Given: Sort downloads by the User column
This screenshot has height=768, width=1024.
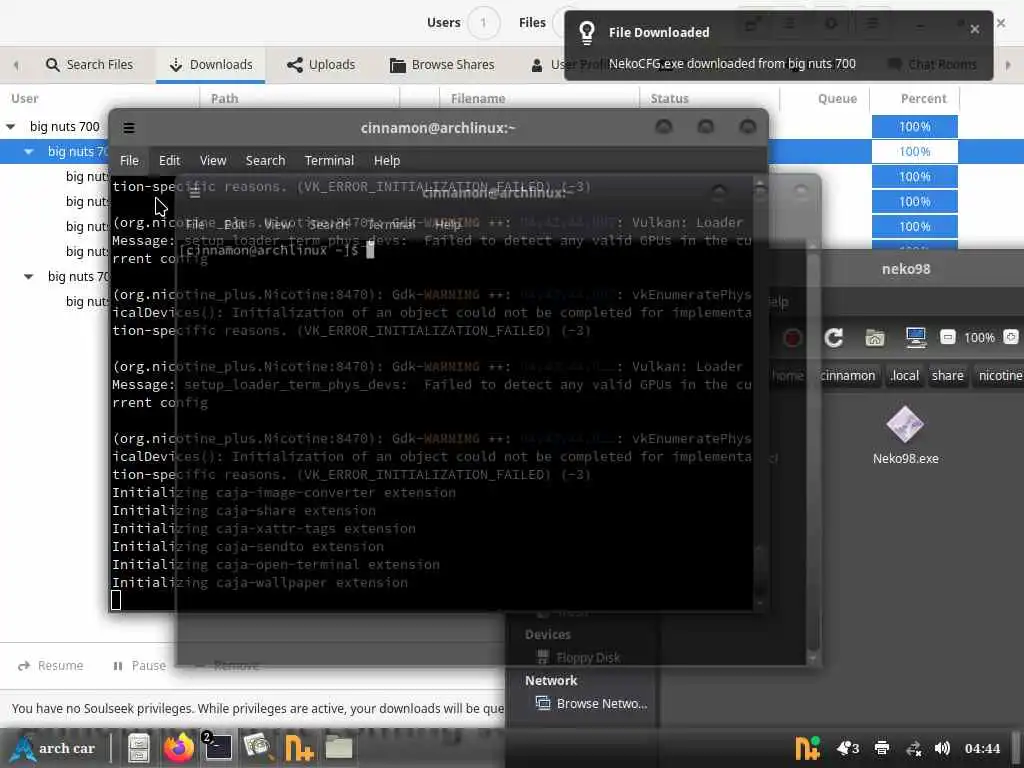Looking at the screenshot, I should (x=99, y=99).
